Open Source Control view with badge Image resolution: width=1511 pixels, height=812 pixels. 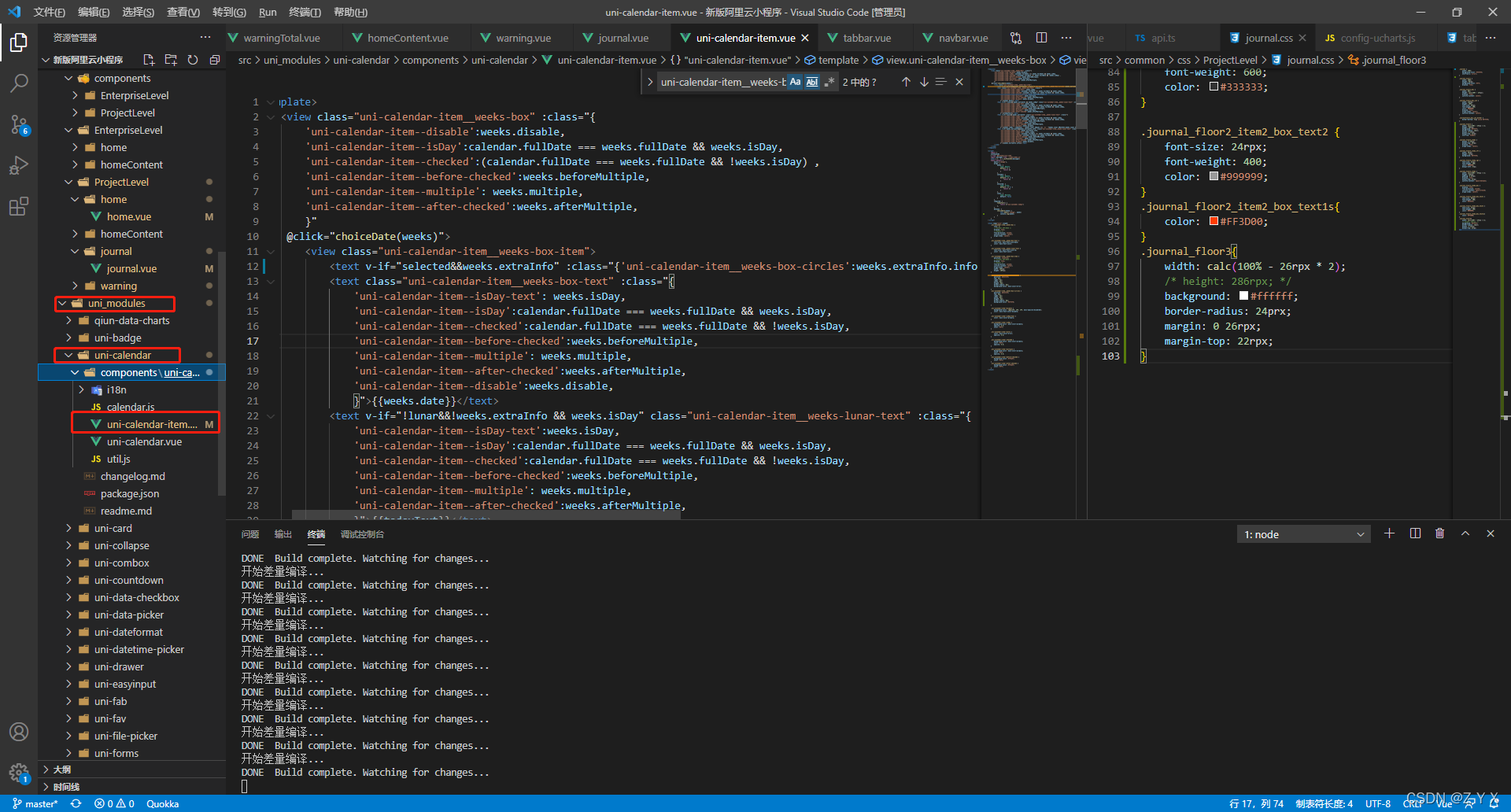click(19, 124)
